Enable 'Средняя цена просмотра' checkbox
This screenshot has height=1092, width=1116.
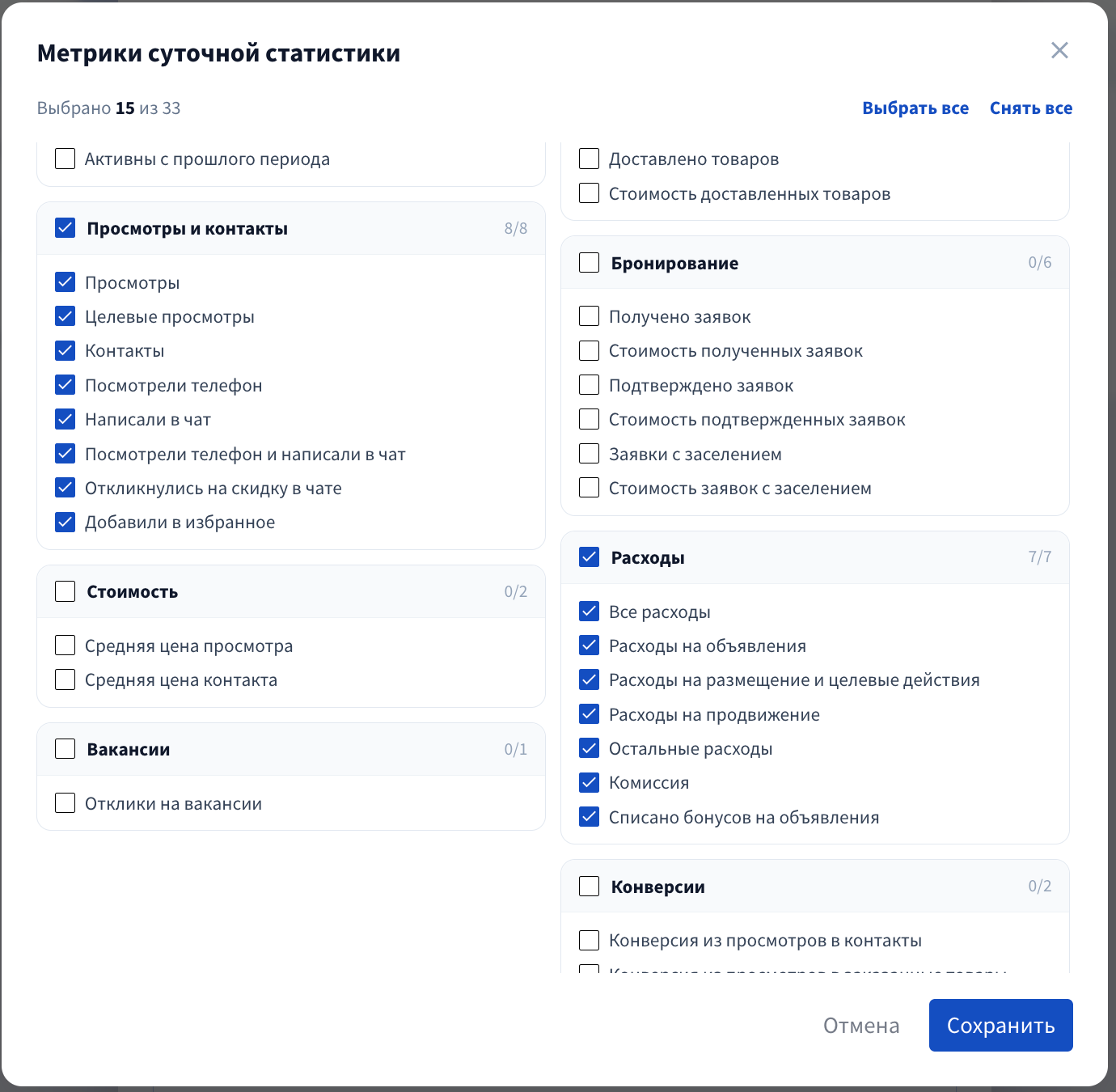[x=66, y=645]
